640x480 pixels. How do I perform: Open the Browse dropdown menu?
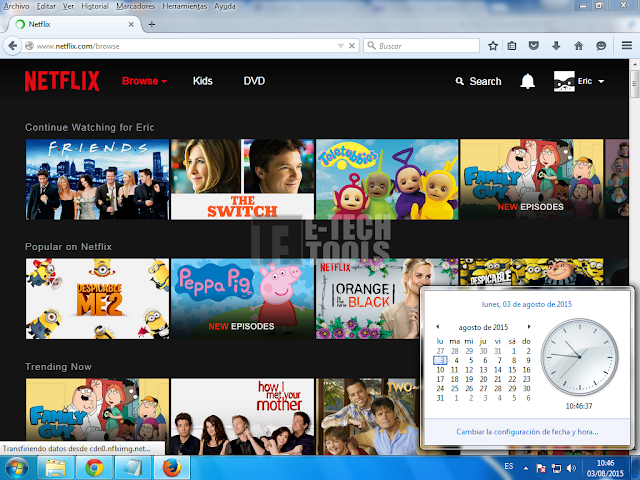pos(144,81)
